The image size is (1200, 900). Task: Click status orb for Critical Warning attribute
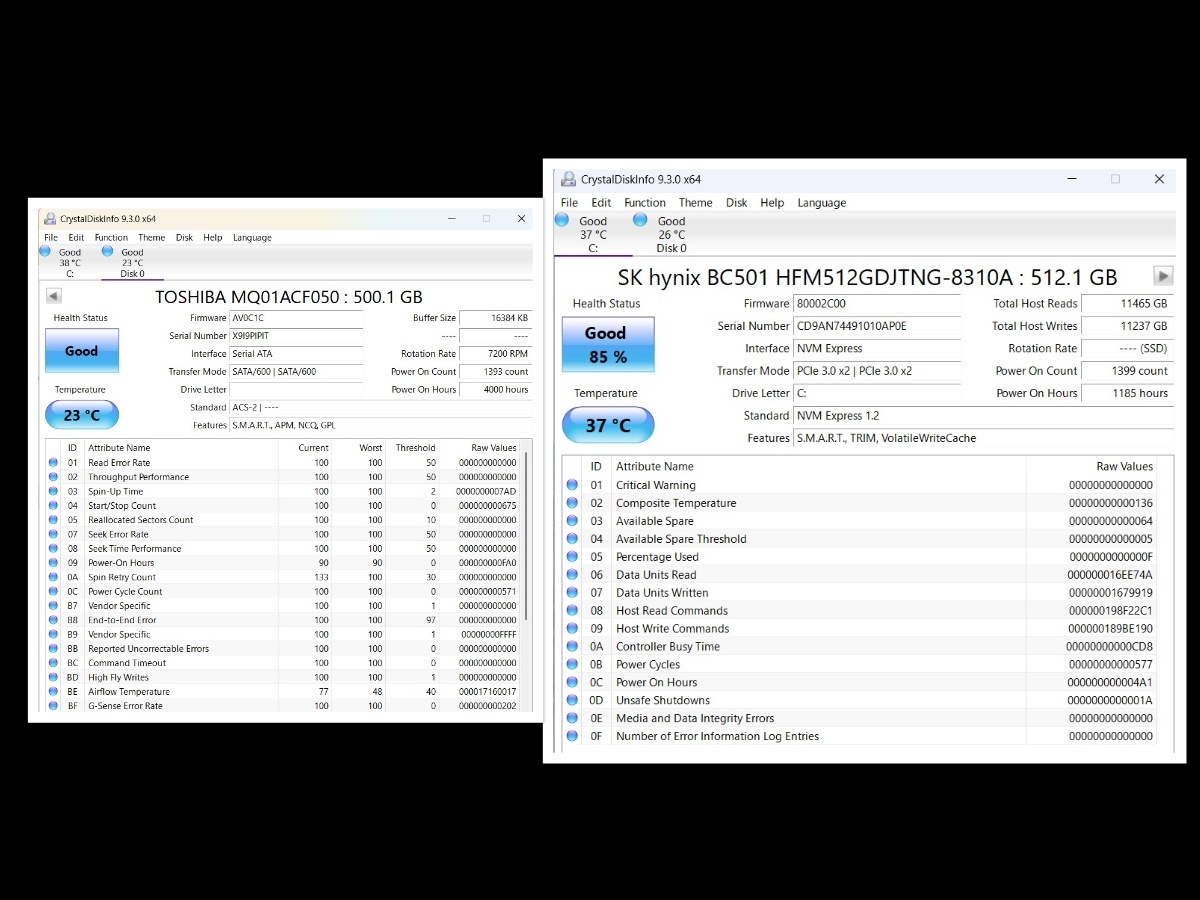pos(572,485)
